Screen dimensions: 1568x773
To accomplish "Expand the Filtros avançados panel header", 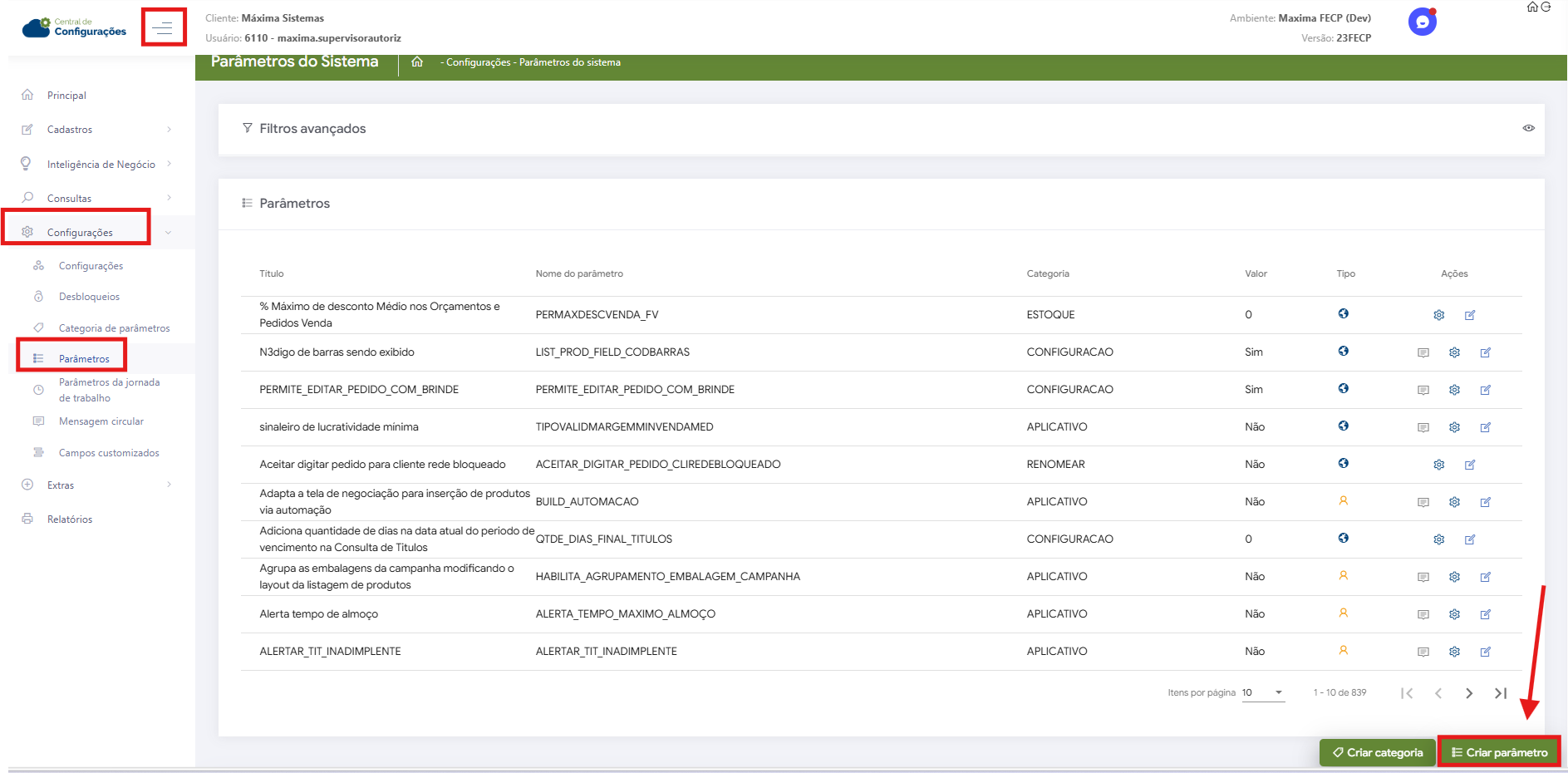I will 312,129.
